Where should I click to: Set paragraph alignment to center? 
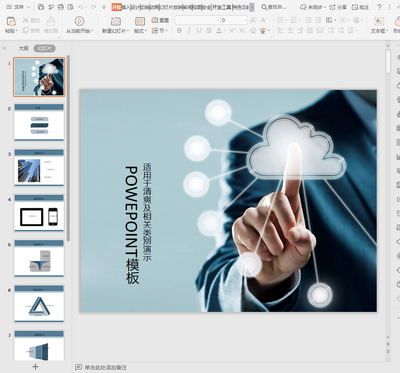tap(290, 31)
